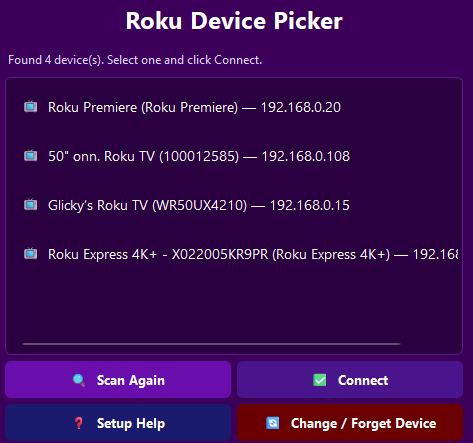This screenshot has width=473, height=443.
Task: Click the magnifying glass icon on Scan Again
Action: [x=79, y=380]
